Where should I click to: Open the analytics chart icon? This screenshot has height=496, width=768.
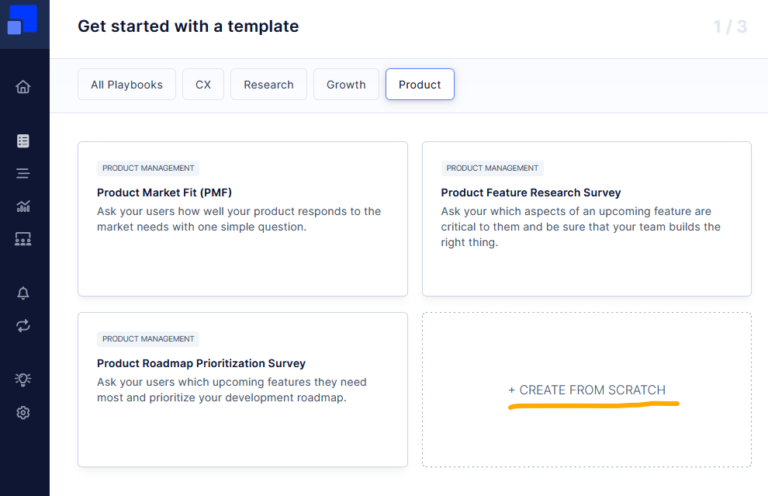tap(23, 206)
